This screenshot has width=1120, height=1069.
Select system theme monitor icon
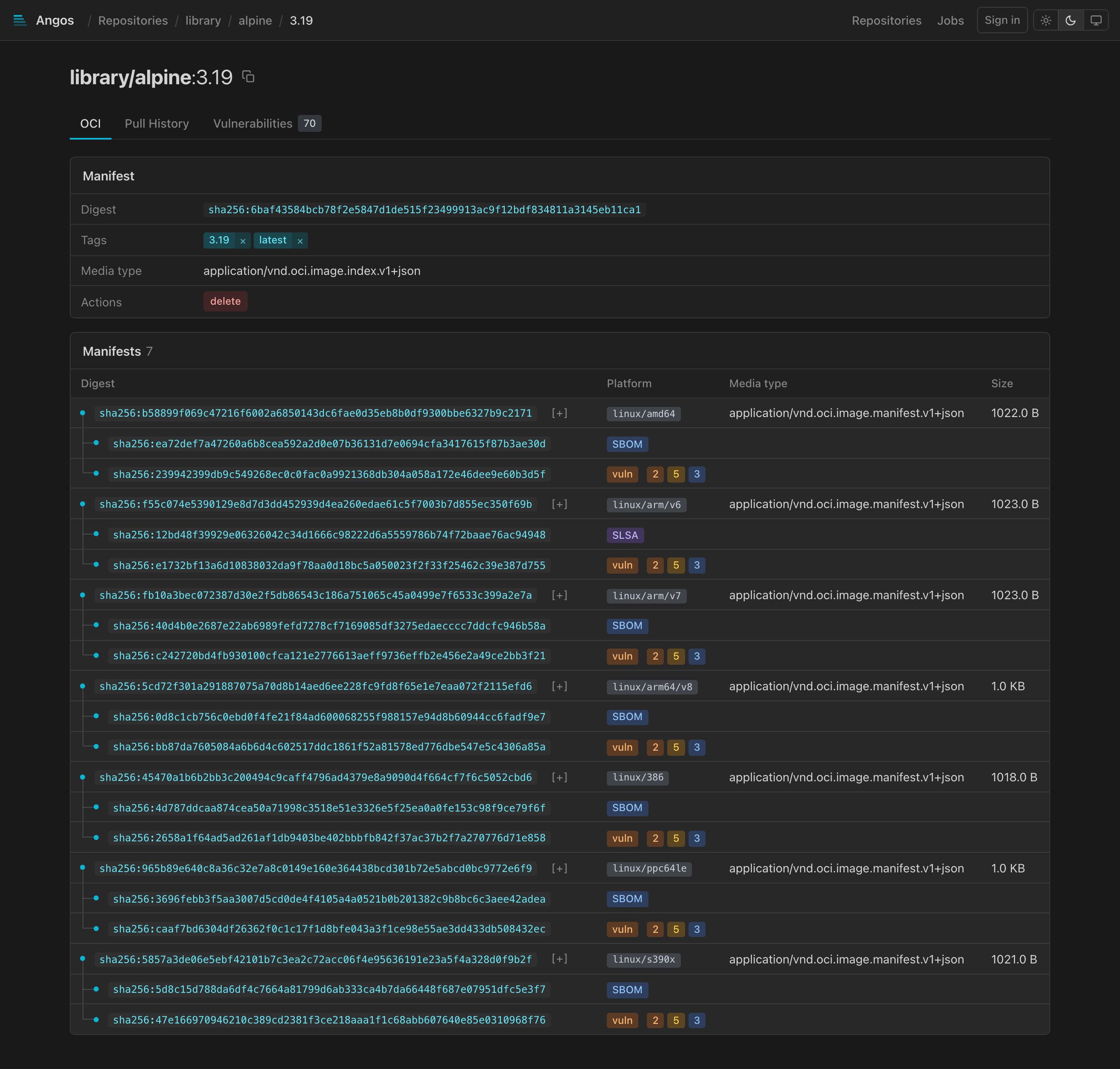coord(1096,20)
